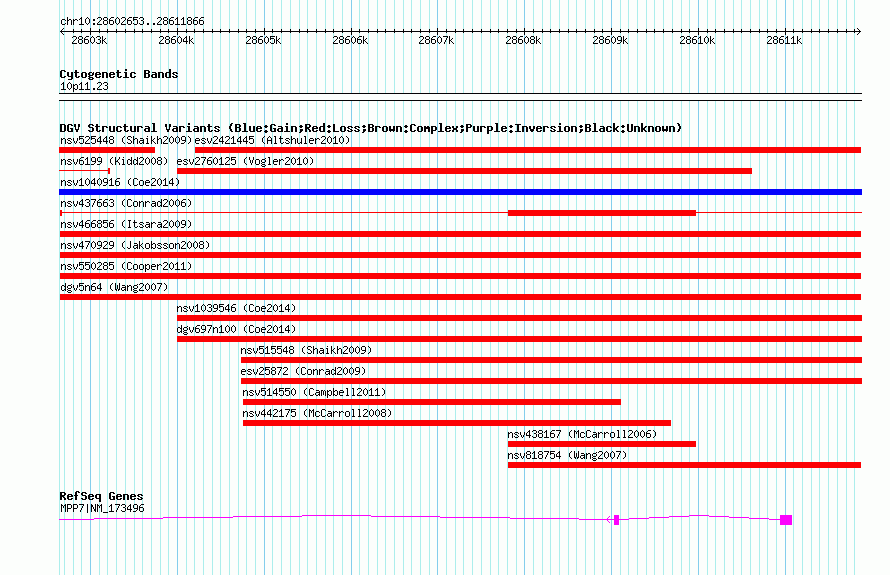Click the DGV Structural Variants track title
This screenshot has height=575, width=890.
[371, 128]
